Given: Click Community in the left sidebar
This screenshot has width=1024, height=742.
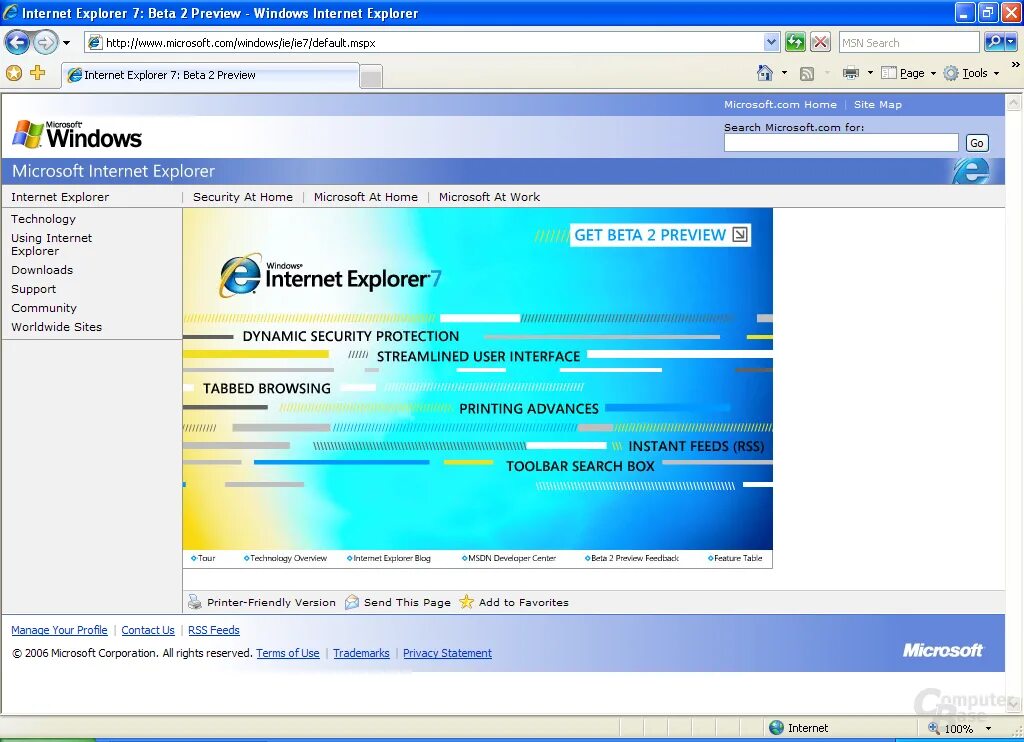Looking at the screenshot, I should pos(44,308).
